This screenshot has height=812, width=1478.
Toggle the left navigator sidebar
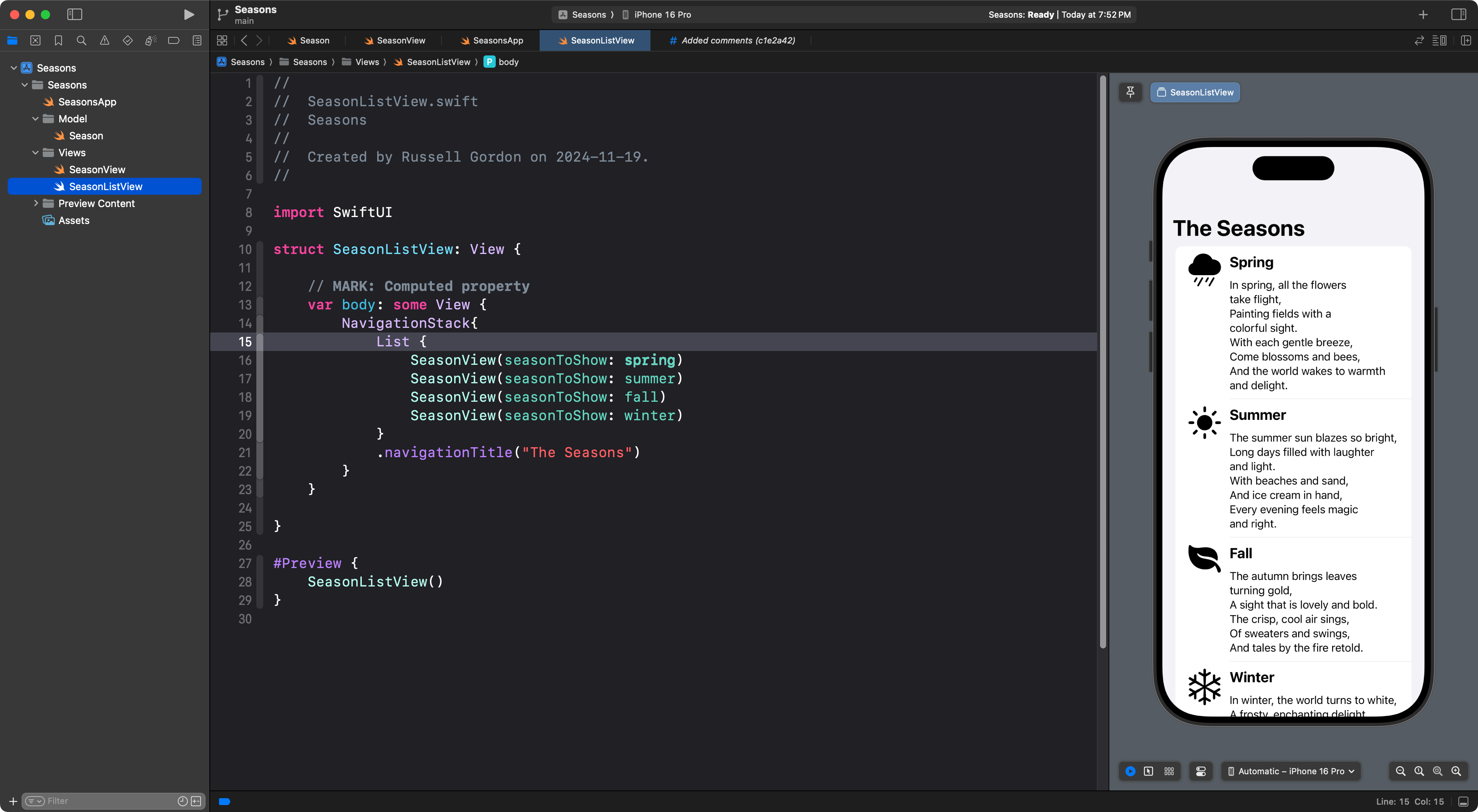[75, 15]
